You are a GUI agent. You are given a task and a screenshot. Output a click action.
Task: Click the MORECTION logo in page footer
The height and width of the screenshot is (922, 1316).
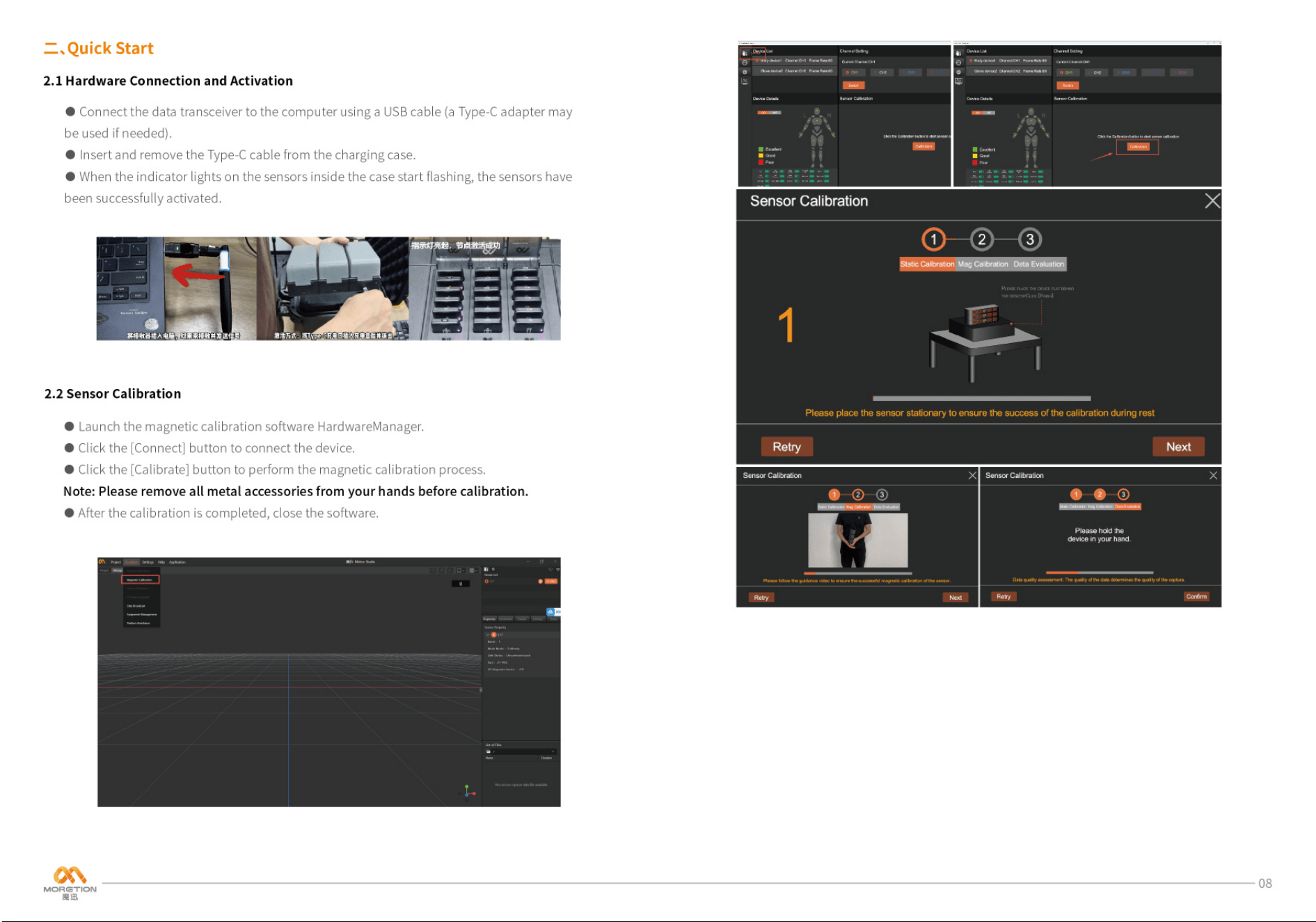click(x=70, y=882)
